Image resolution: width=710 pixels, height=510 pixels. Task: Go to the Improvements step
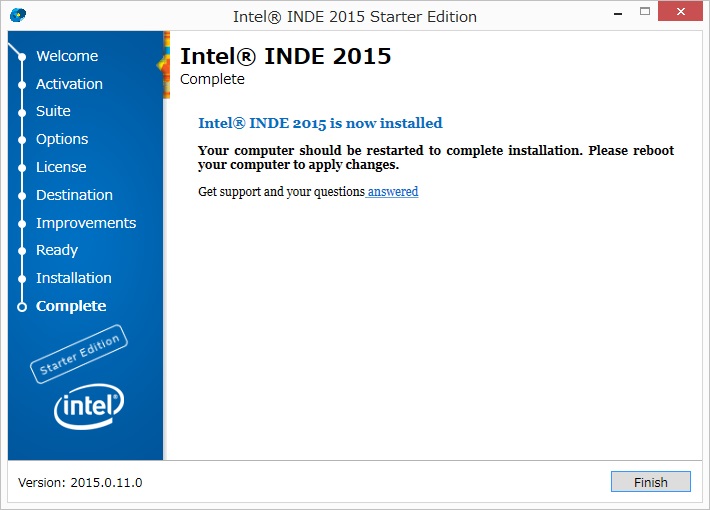(86, 223)
